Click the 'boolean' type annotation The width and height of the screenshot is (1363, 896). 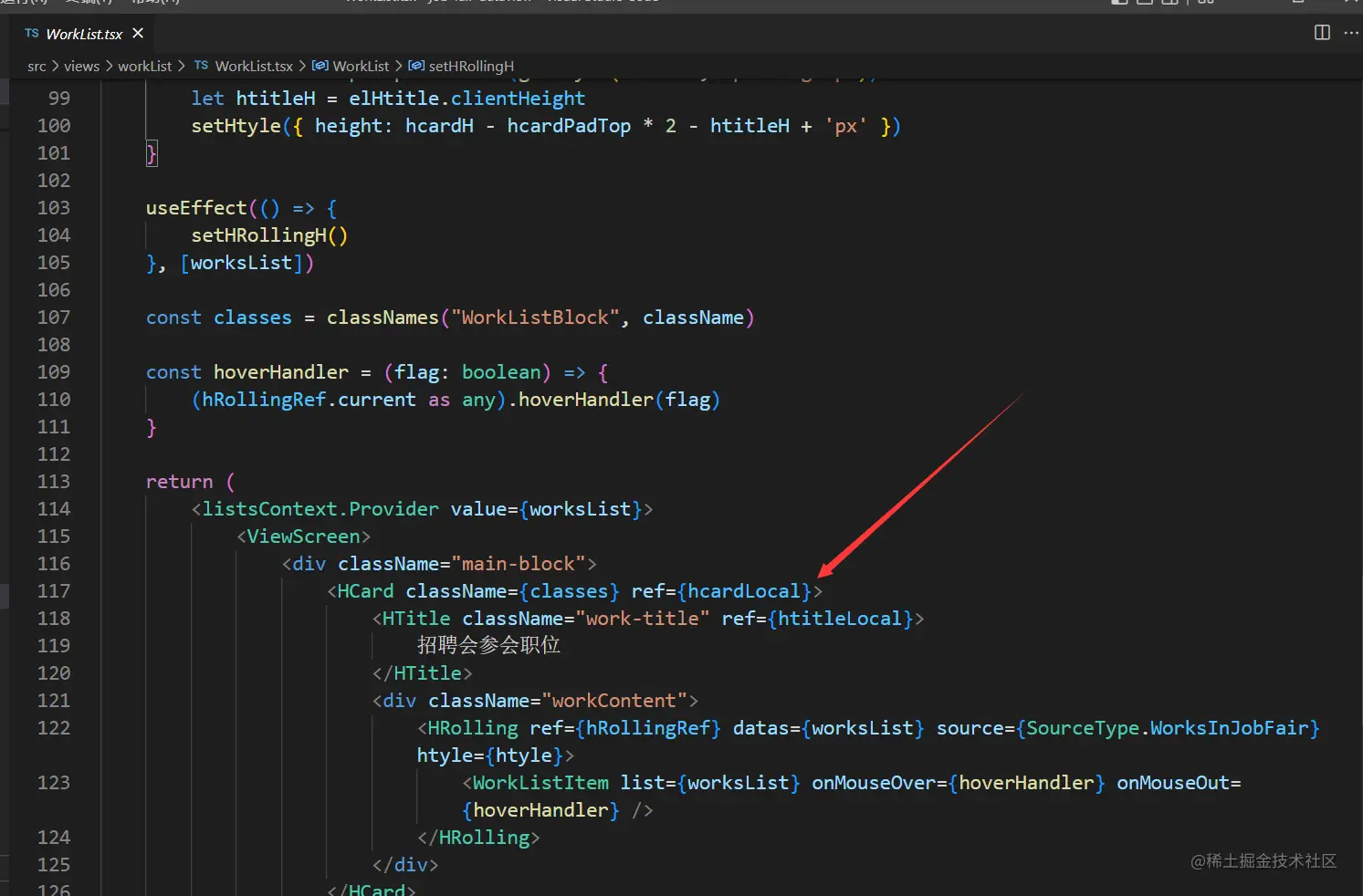click(501, 372)
